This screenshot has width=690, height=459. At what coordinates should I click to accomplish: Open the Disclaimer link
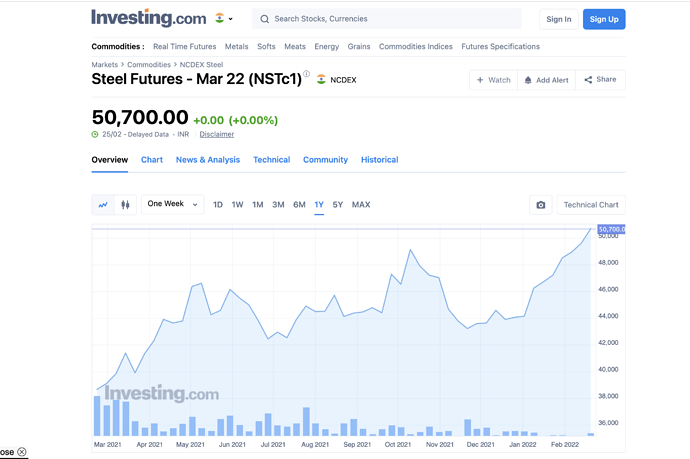tap(217, 134)
